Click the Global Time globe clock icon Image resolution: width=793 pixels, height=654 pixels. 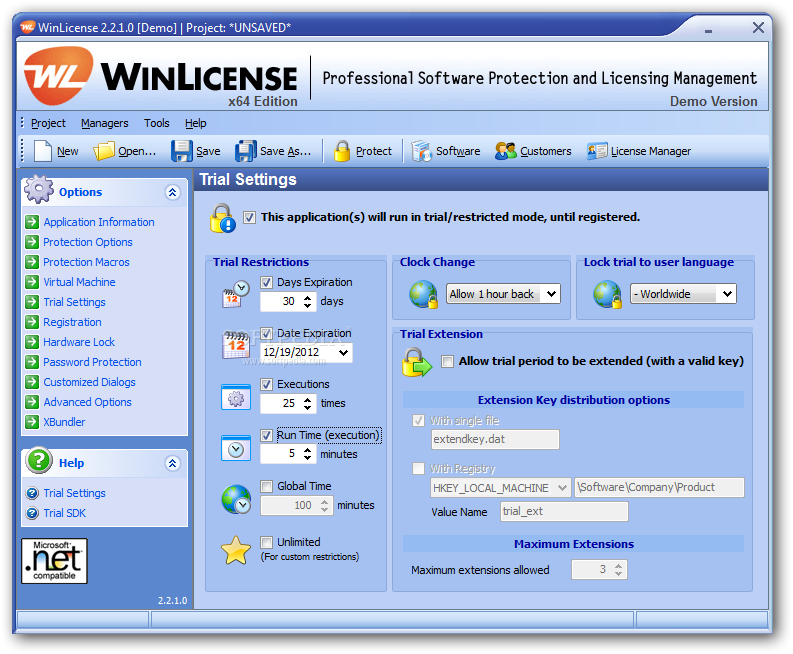coord(236,499)
